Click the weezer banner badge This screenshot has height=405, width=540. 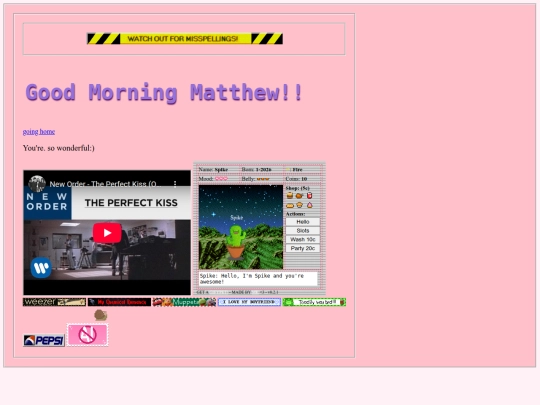(x=54, y=302)
